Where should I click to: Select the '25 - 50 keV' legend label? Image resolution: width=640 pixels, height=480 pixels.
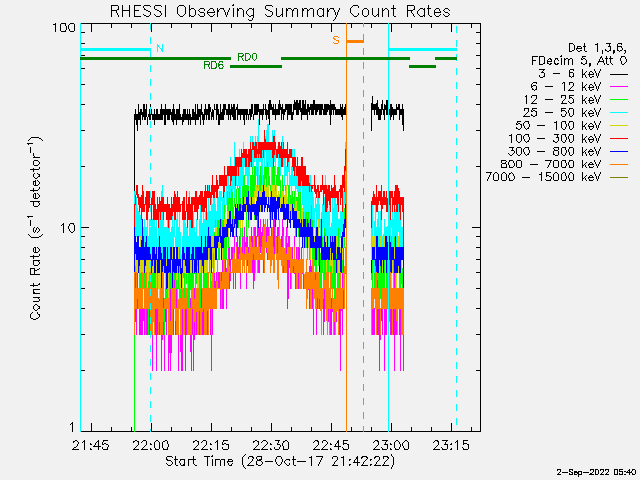tap(562, 113)
